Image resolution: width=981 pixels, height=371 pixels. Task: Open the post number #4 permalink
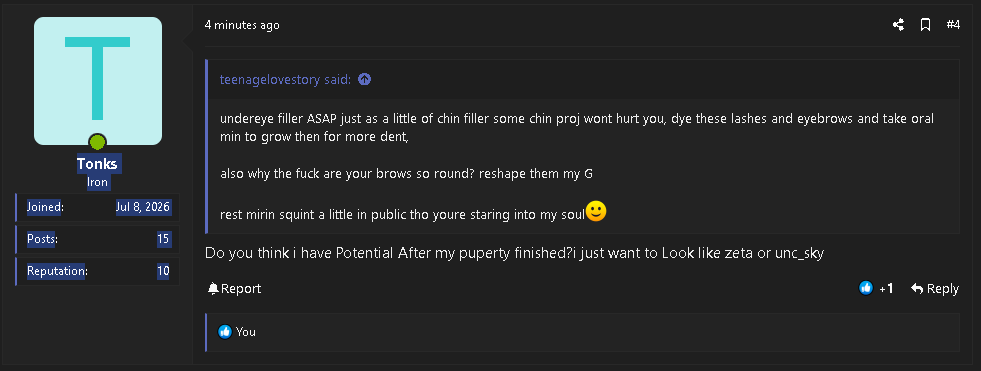[x=953, y=25]
